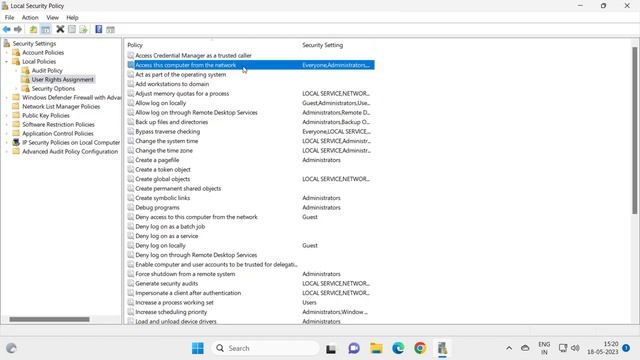
Task: Toggle the Show/Hide Console Tree icon
Action: pyautogui.click(x=46, y=29)
